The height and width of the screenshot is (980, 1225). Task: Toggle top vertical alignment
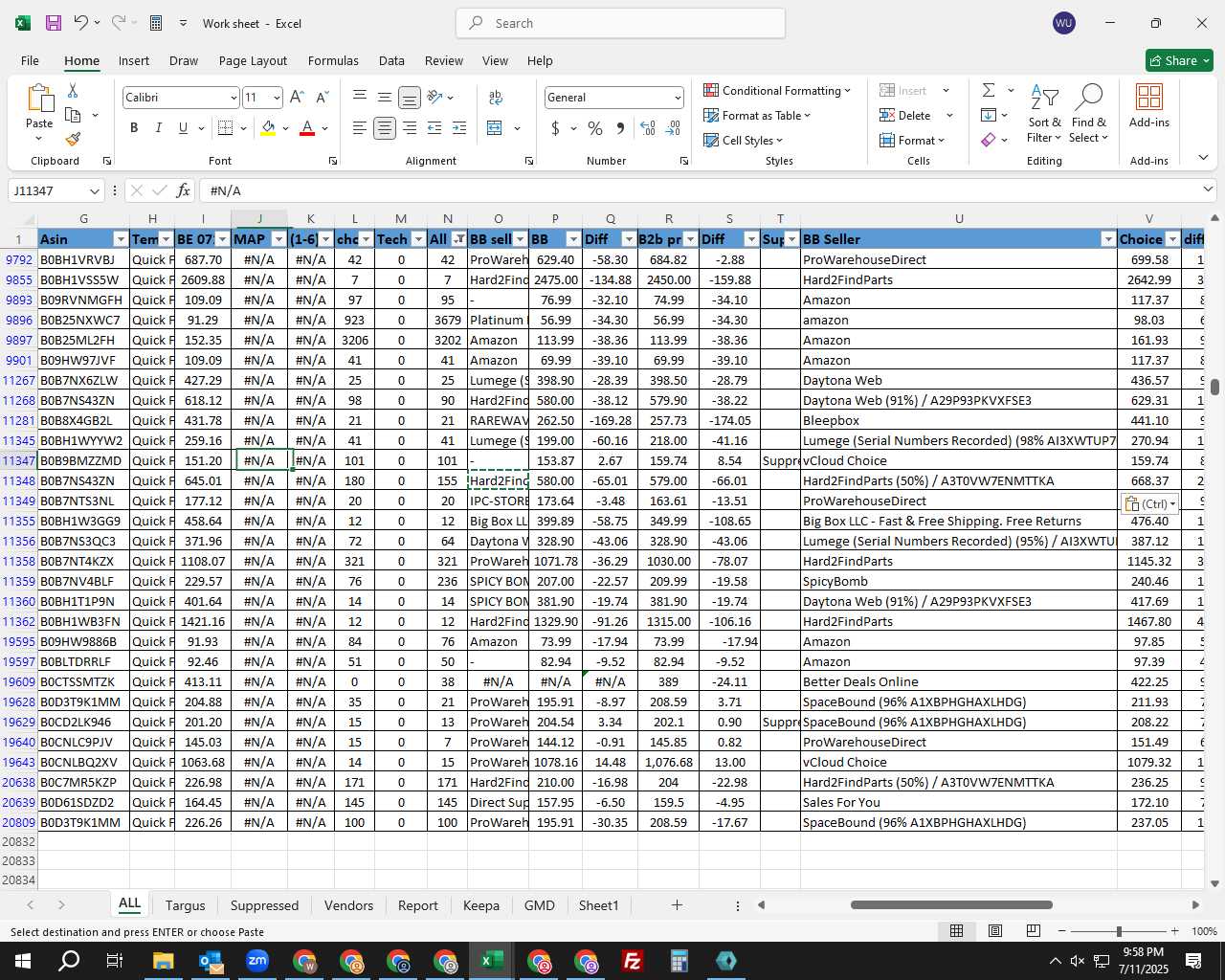(x=360, y=97)
